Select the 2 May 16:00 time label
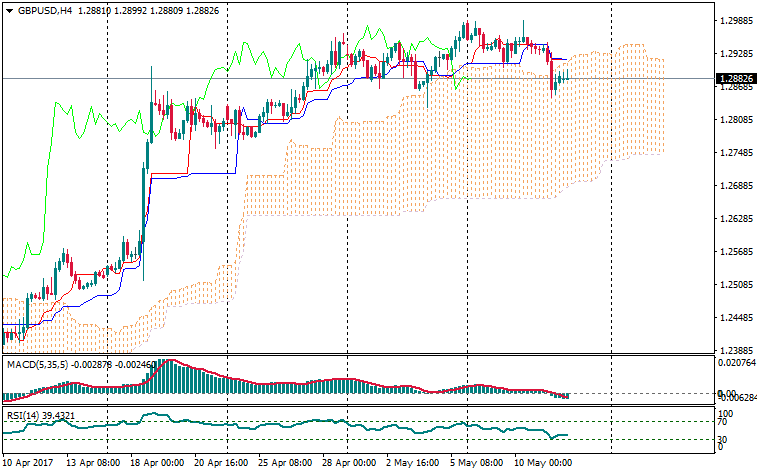 coord(413,464)
